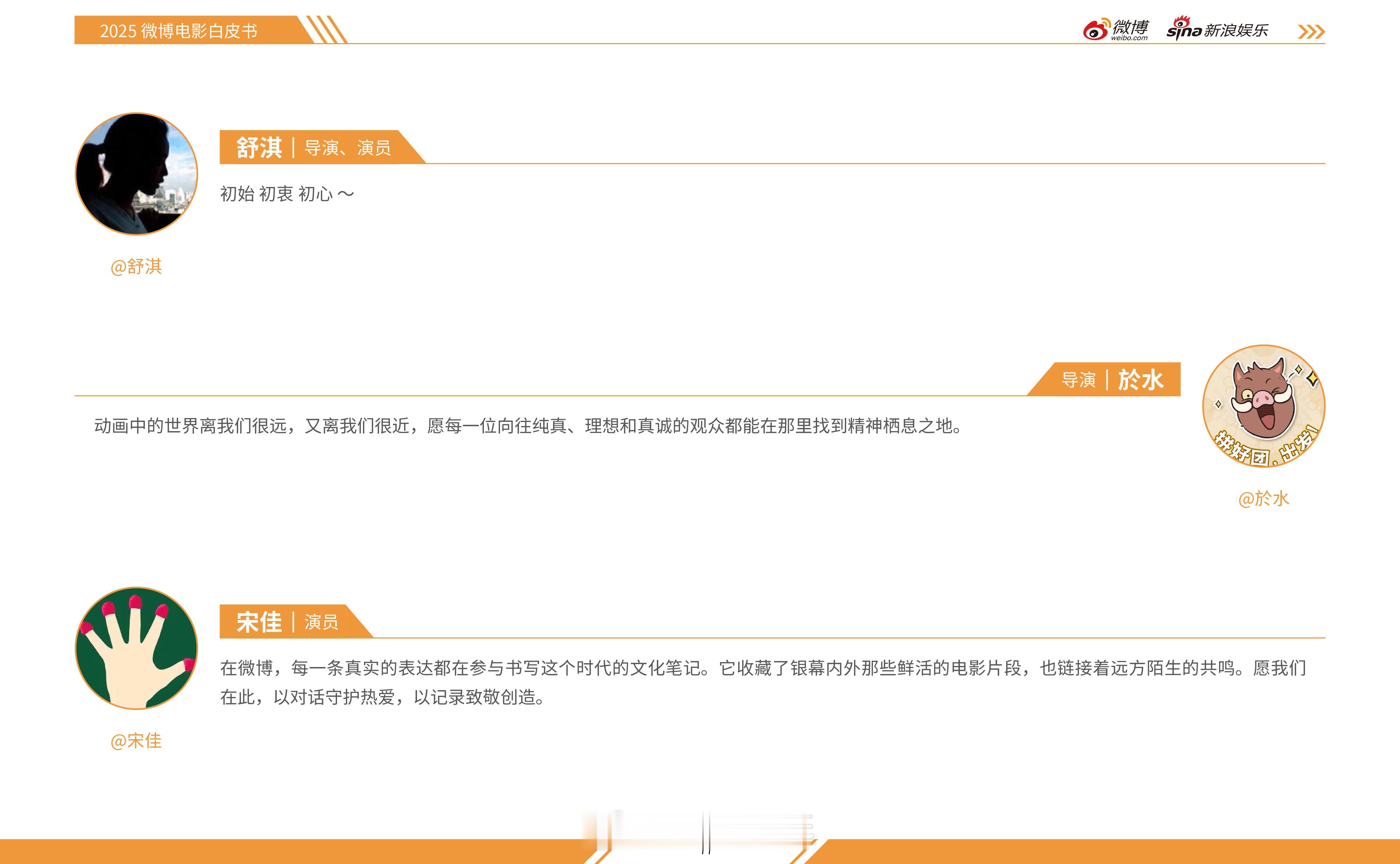Screen dimensions: 1400x864
Task: Click the orange footer bar on the left
Action: coord(286,851)
